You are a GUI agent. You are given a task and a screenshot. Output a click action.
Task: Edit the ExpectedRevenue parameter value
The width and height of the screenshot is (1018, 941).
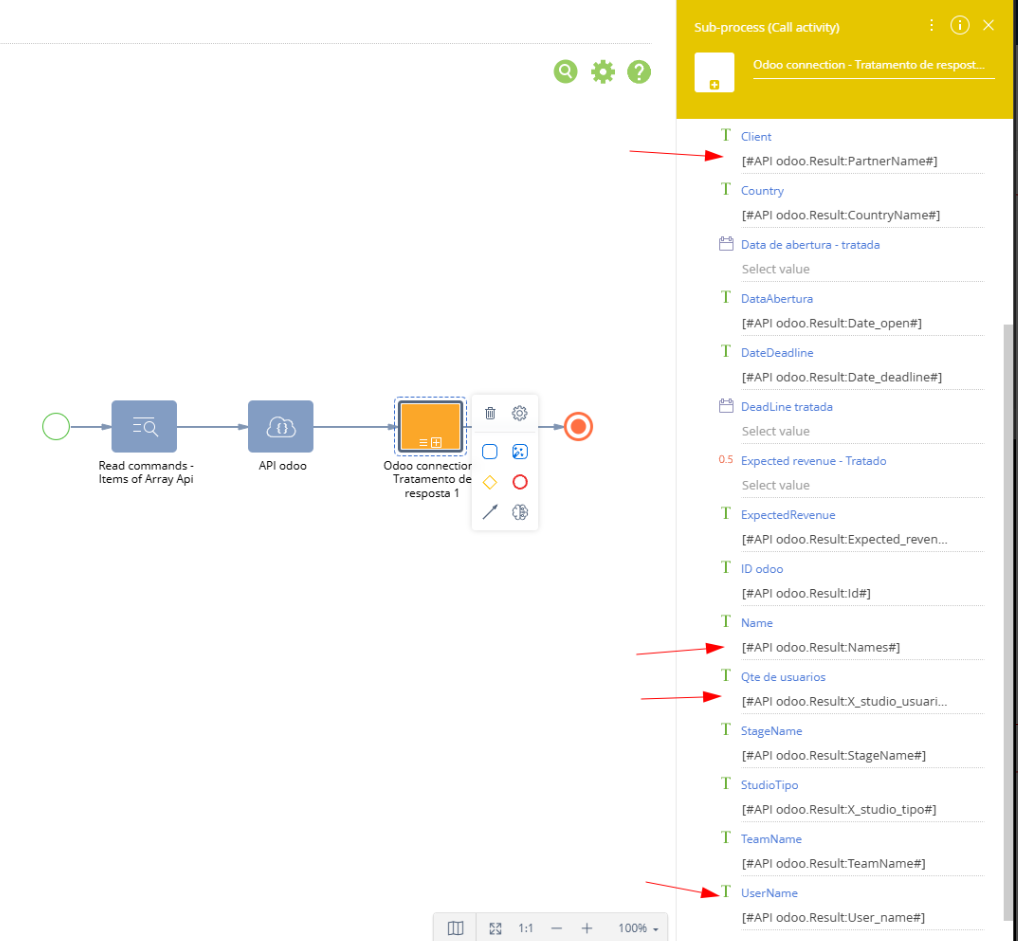click(x=862, y=539)
